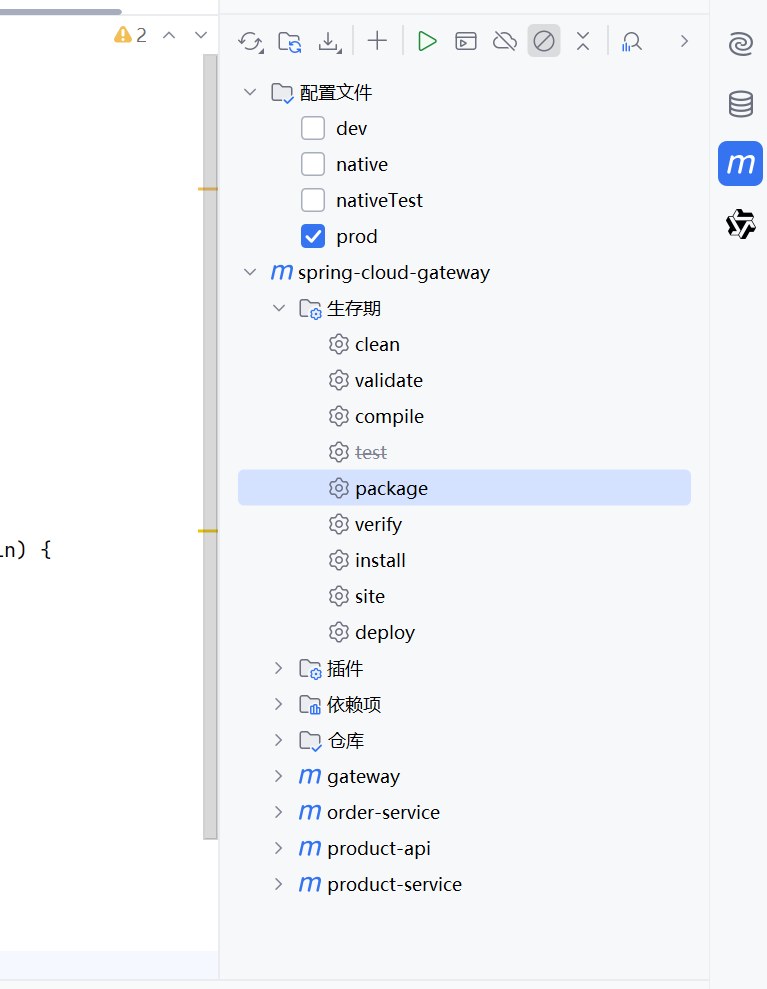Image resolution: width=767 pixels, height=989 pixels.
Task: Select the skipped test lifecycle goal
Action: pos(464,452)
